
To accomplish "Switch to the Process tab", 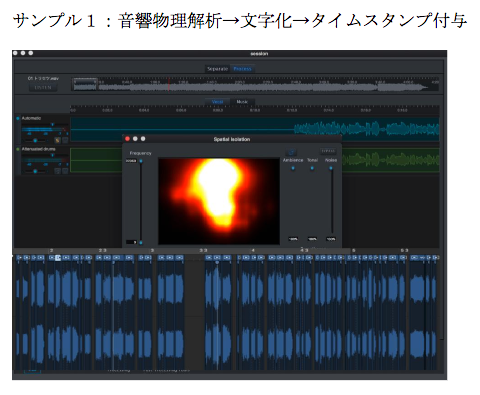I will click(x=242, y=69).
